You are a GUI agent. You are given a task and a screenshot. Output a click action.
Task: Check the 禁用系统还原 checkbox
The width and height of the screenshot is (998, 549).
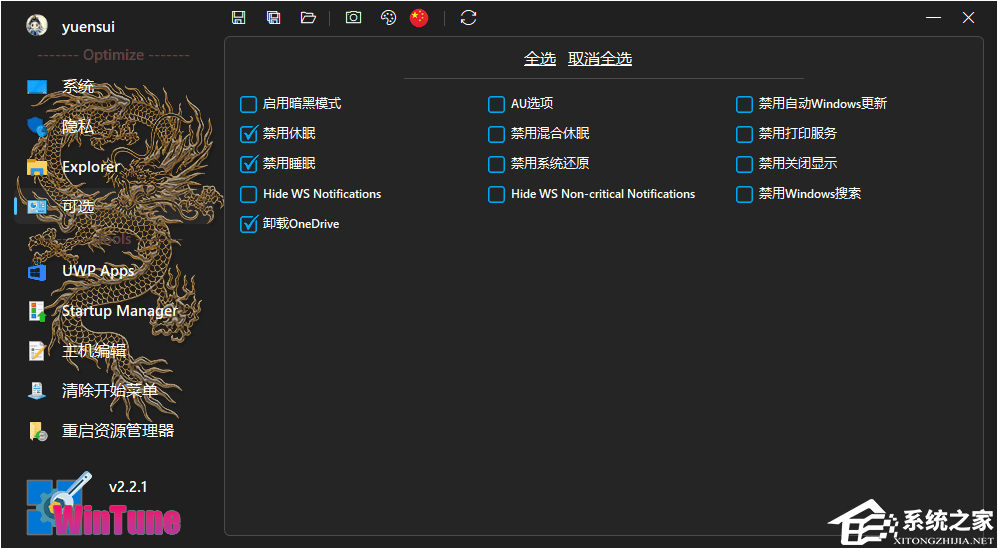click(496, 164)
